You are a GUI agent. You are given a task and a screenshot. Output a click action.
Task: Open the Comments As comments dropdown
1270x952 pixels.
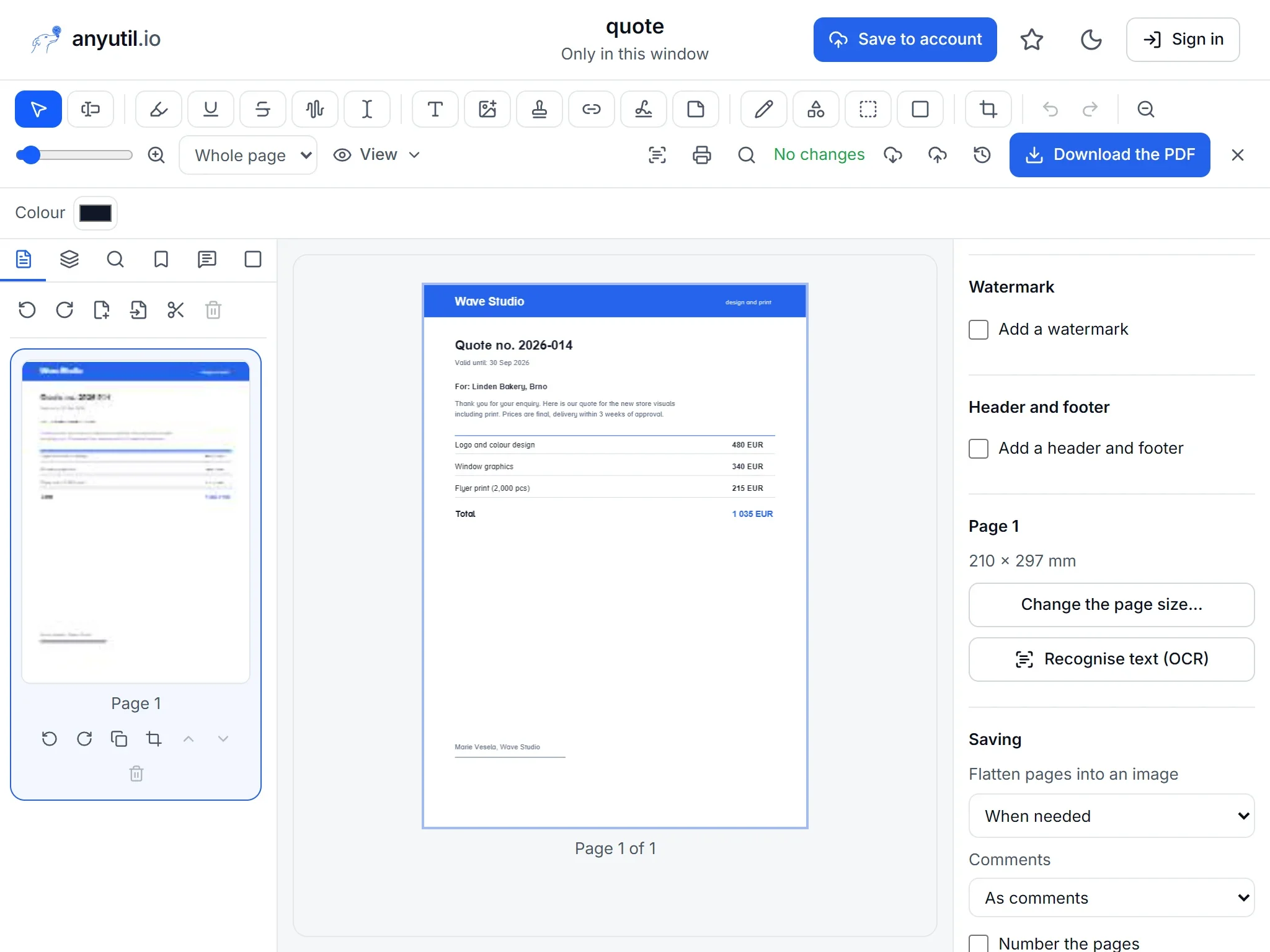pyautogui.click(x=1111, y=897)
